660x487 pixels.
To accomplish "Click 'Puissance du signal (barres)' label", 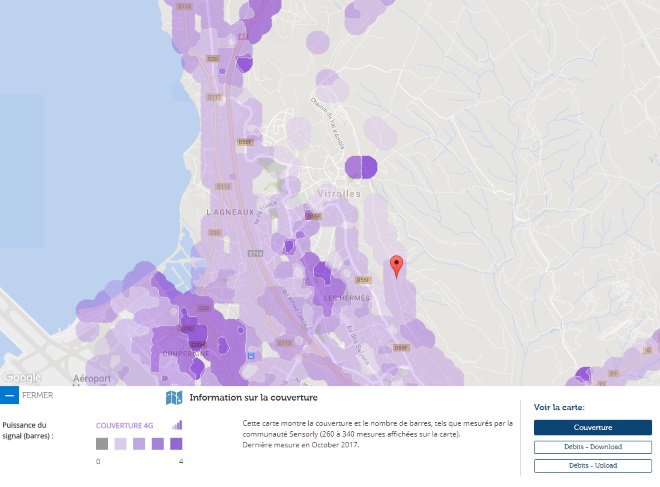I will [x=28, y=430].
